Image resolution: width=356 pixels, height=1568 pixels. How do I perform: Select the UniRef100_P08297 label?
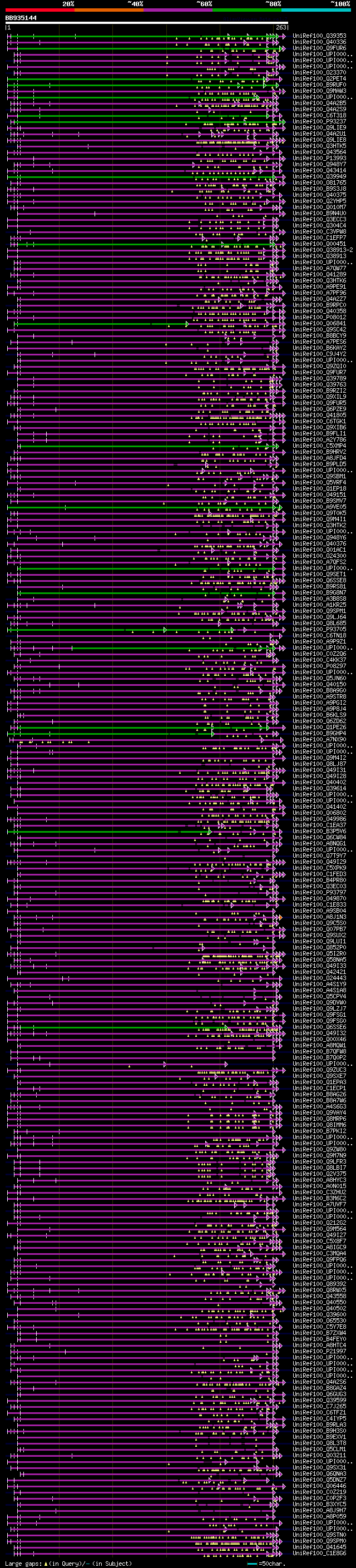click(319, 665)
